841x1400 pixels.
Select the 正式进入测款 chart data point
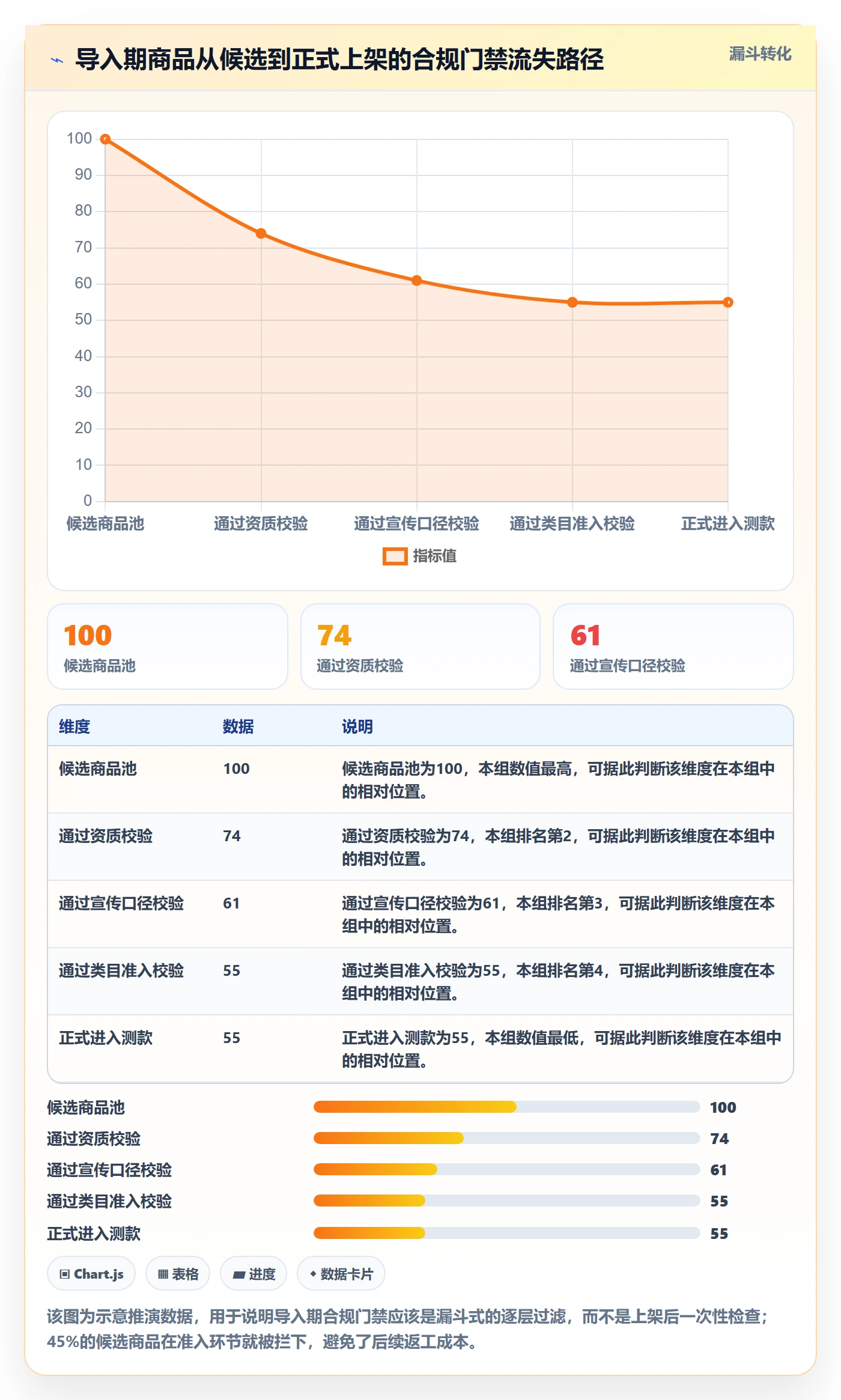(x=728, y=302)
